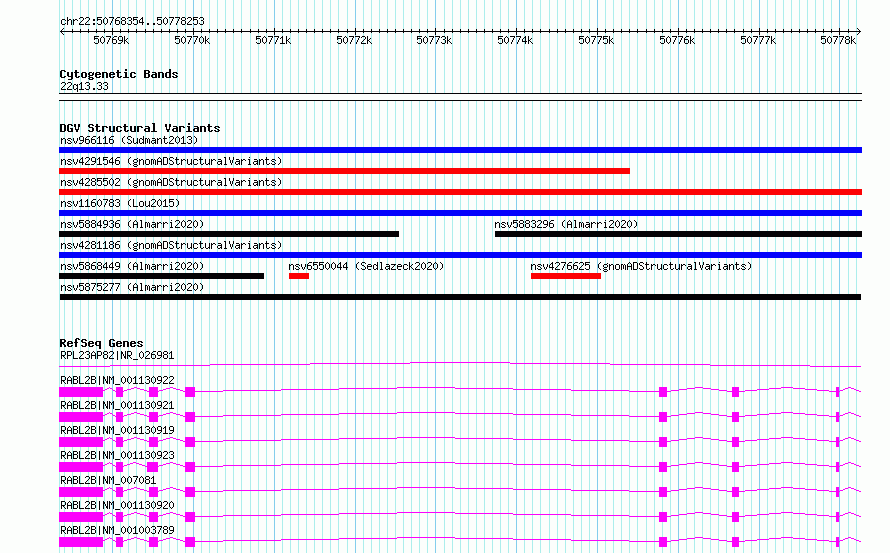Open RABL2B|NM_001130919 transcript label

117,430
